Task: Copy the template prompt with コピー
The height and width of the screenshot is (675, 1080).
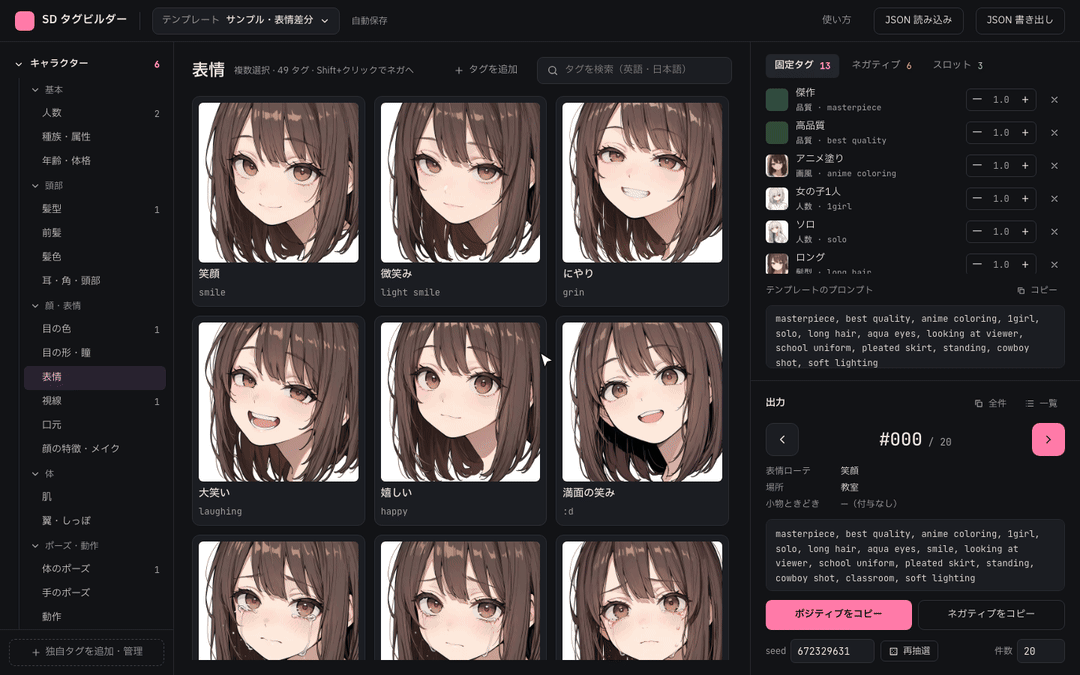Action: (1037, 290)
